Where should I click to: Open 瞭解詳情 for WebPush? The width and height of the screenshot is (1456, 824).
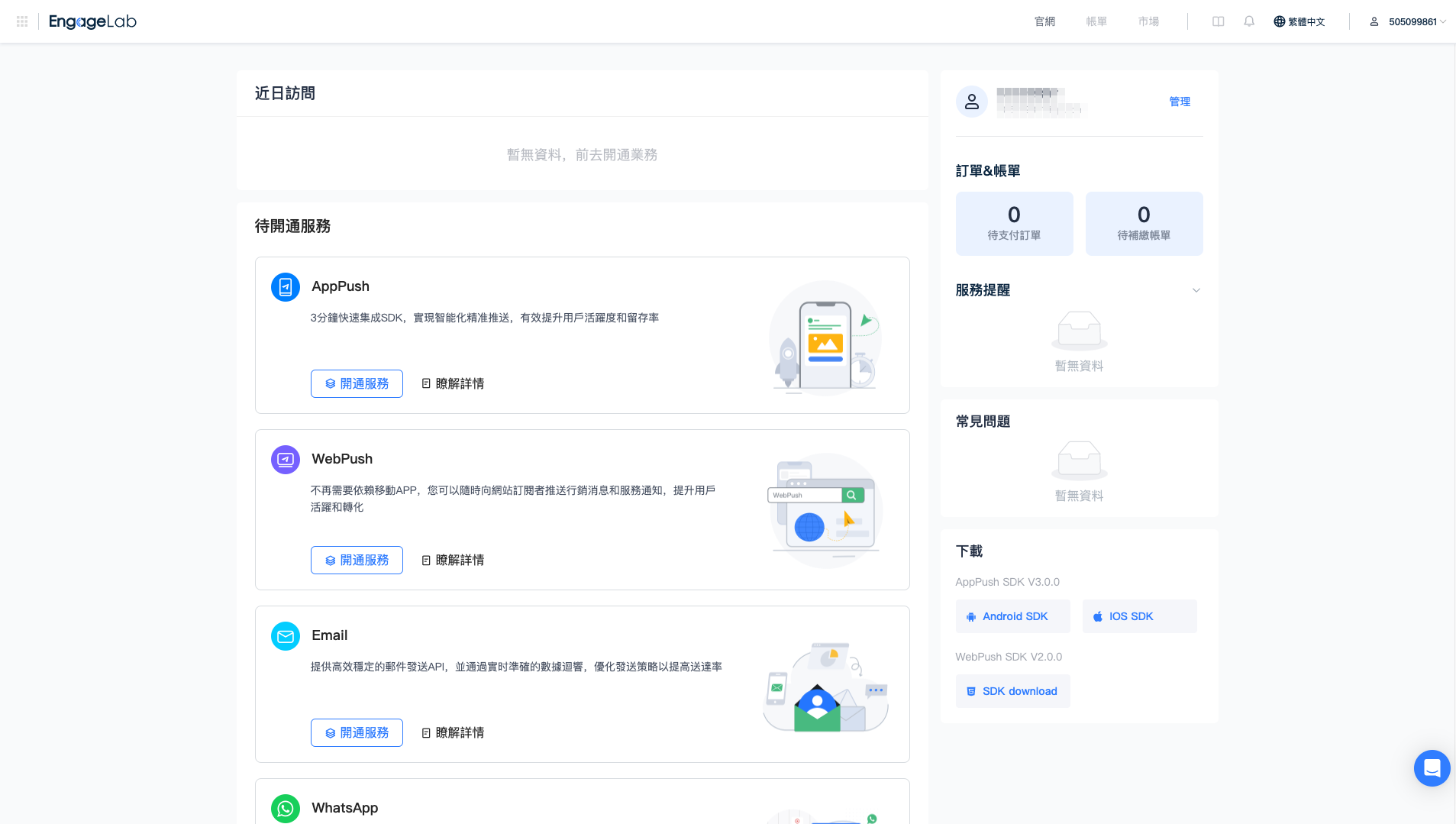tap(453, 560)
